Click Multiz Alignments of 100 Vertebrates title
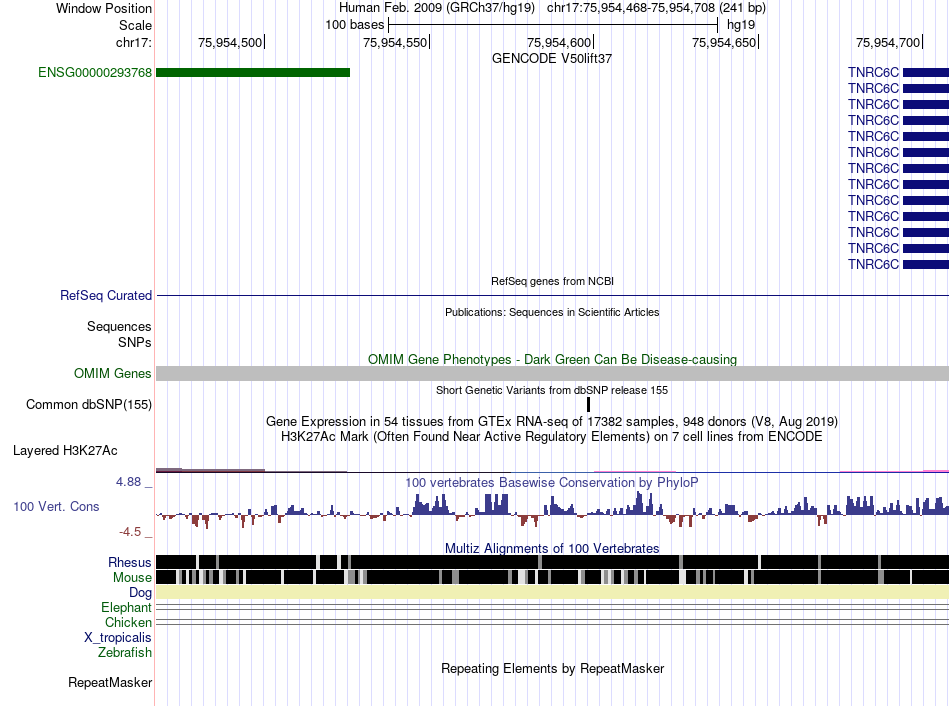The height and width of the screenshot is (706, 950). coord(552,548)
